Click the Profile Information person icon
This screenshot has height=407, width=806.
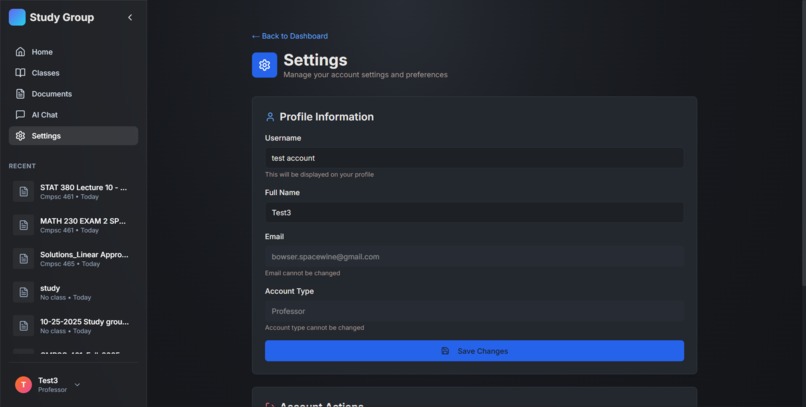pos(270,117)
